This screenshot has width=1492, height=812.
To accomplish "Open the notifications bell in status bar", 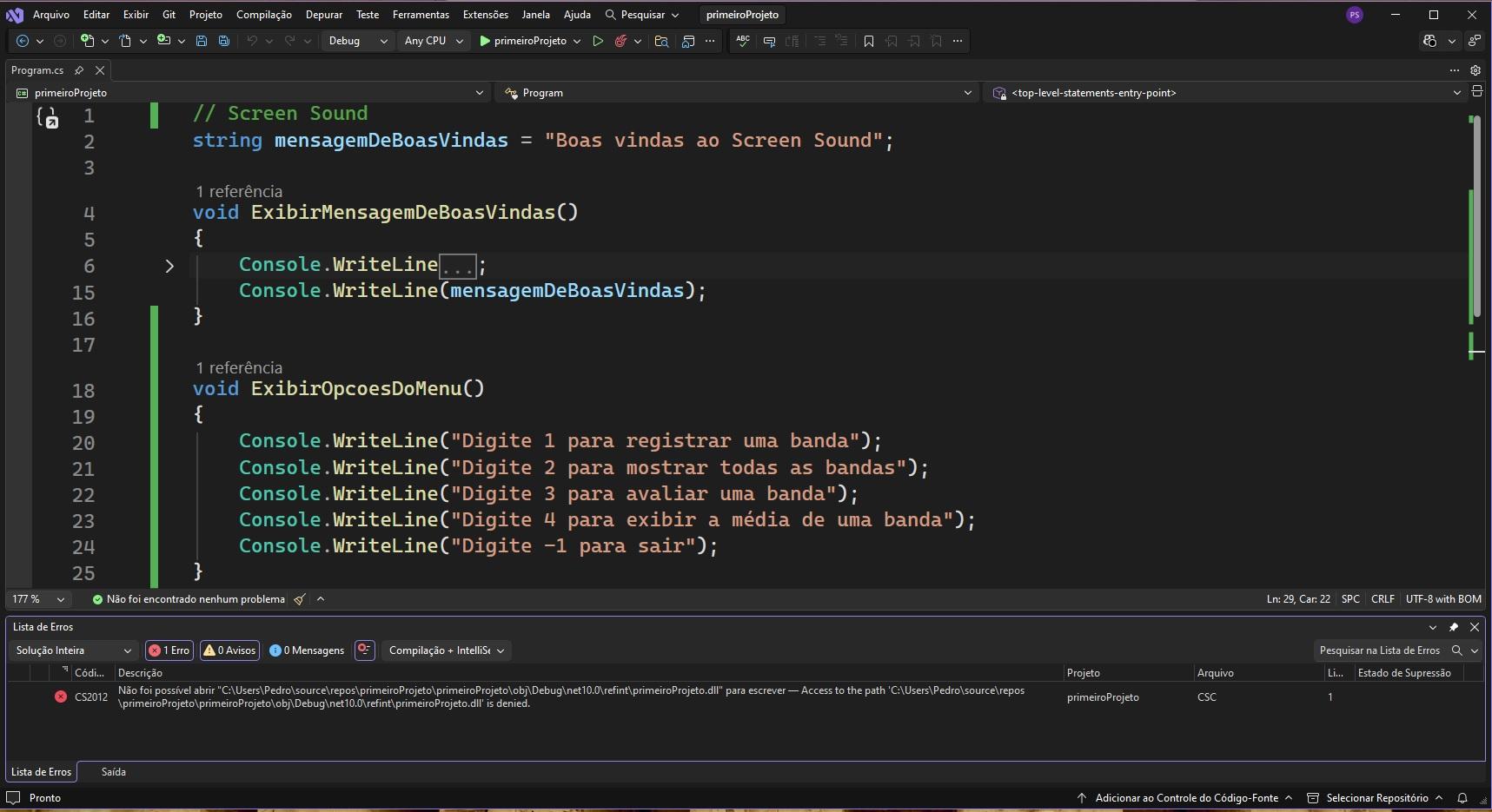I will (x=1462, y=798).
